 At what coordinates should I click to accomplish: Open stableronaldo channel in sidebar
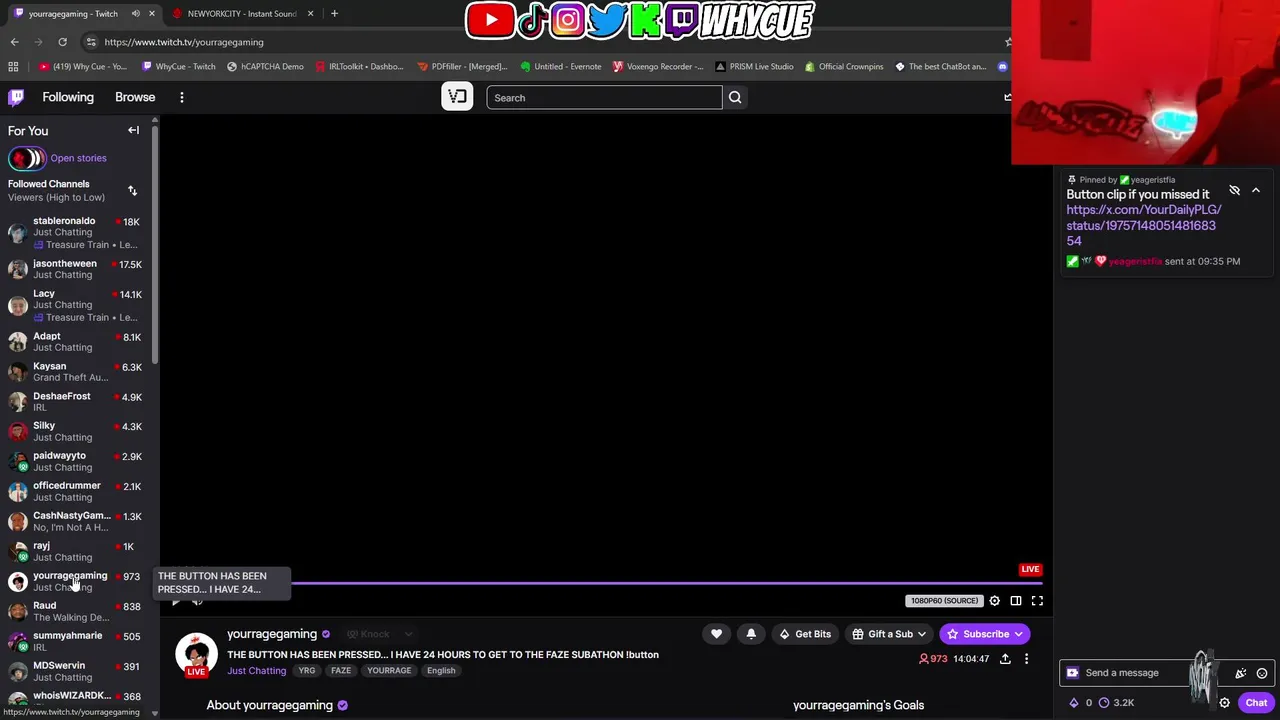[75, 232]
